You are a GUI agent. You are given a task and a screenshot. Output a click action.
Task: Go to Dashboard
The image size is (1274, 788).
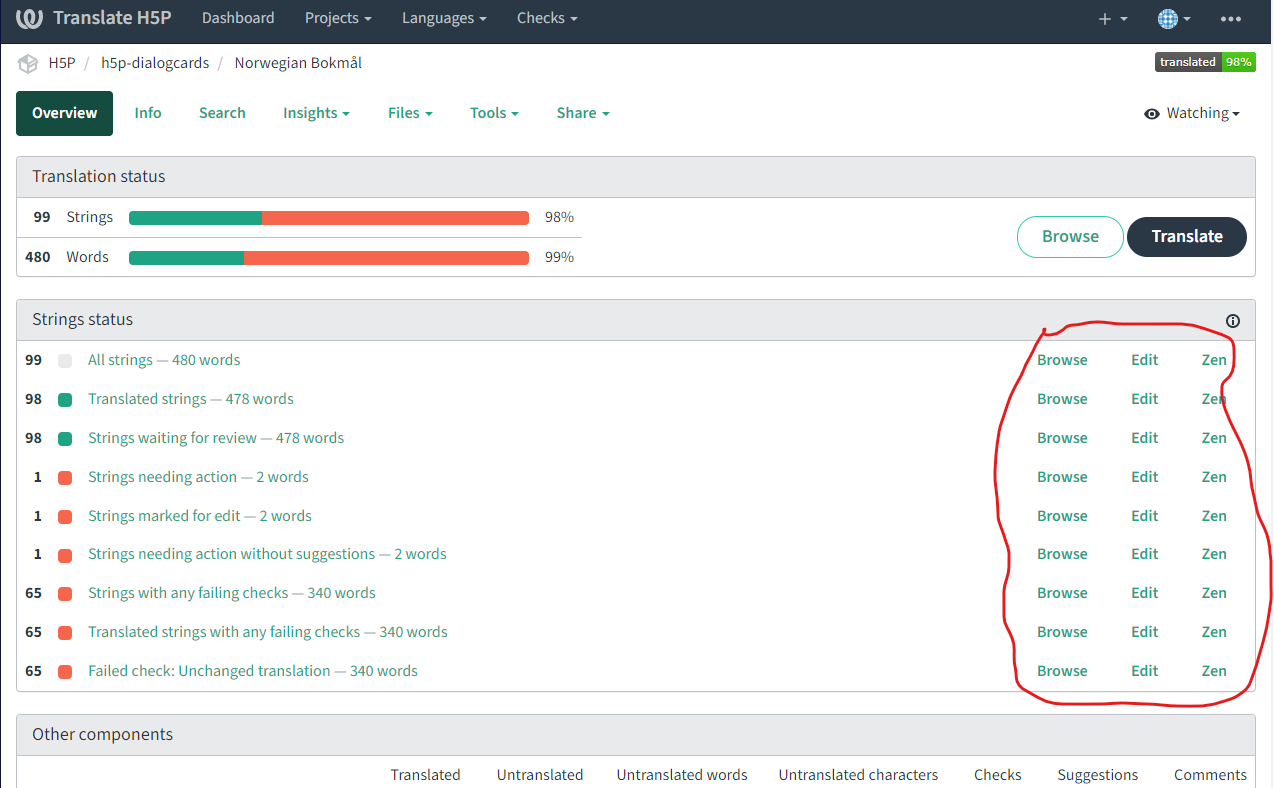click(238, 18)
